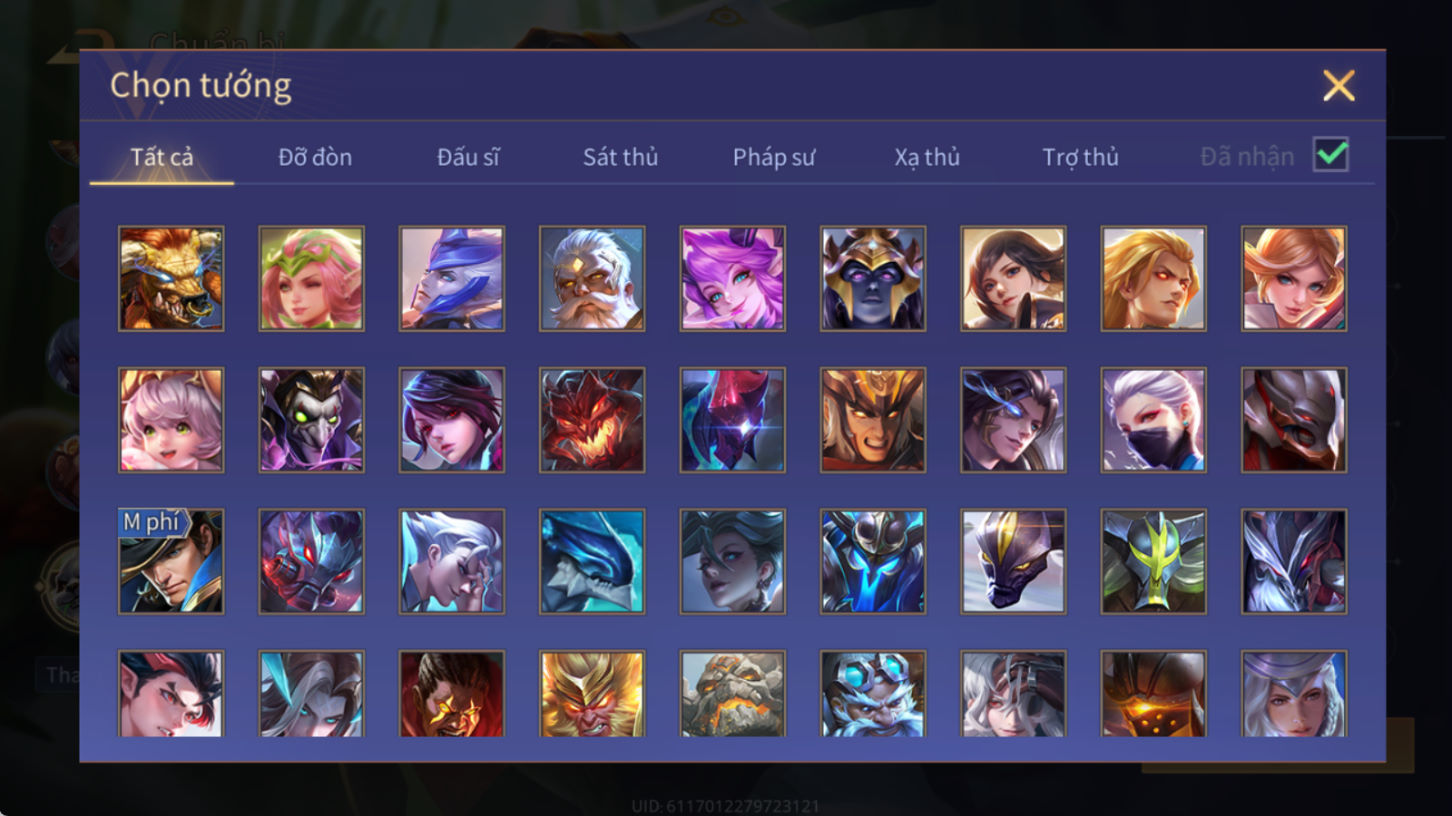1452x816 pixels.
Task: Pick the green-masked armored hero portrait
Action: point(1153,561)
